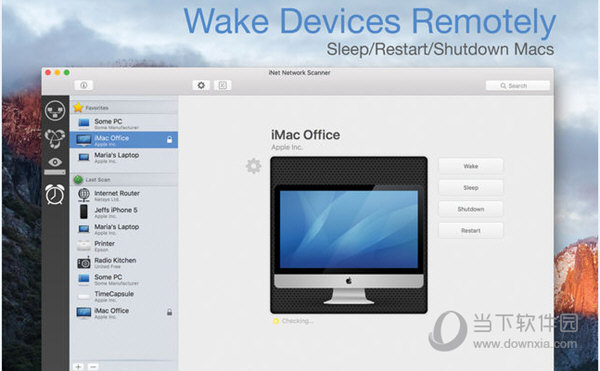The image size is (600, 371).
Task: Select Some PC in Last Scan
Action: point(124,279)
